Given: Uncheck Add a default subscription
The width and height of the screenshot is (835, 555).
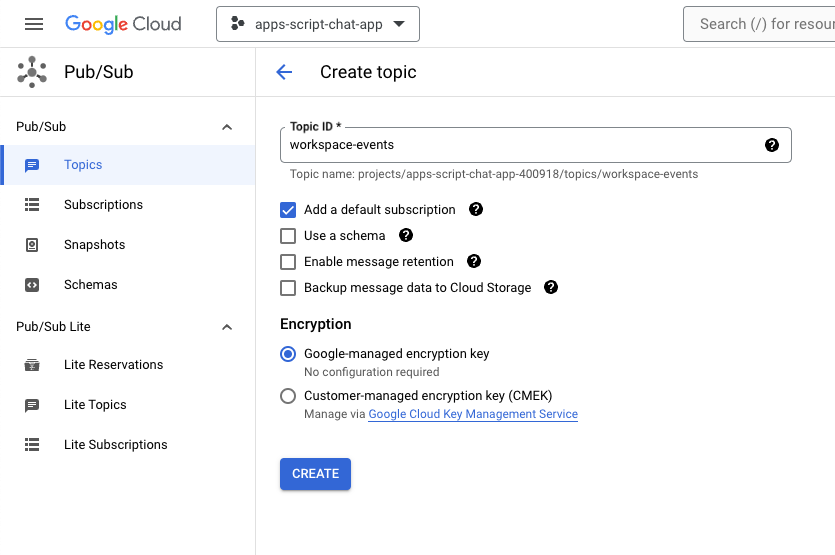Looking at the screenshot, I should (288, 210).
